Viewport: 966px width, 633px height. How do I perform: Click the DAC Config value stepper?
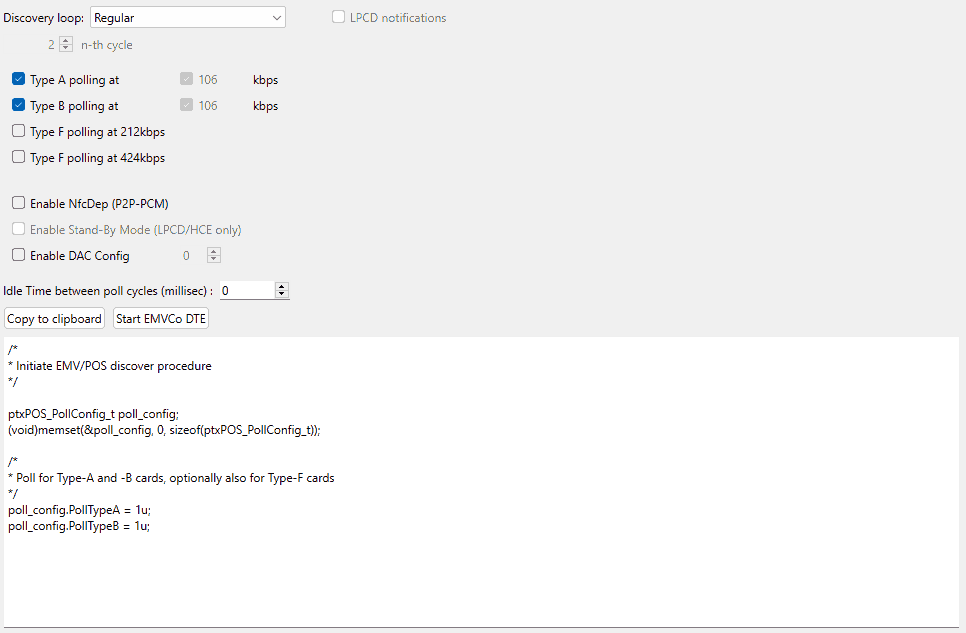214,255
